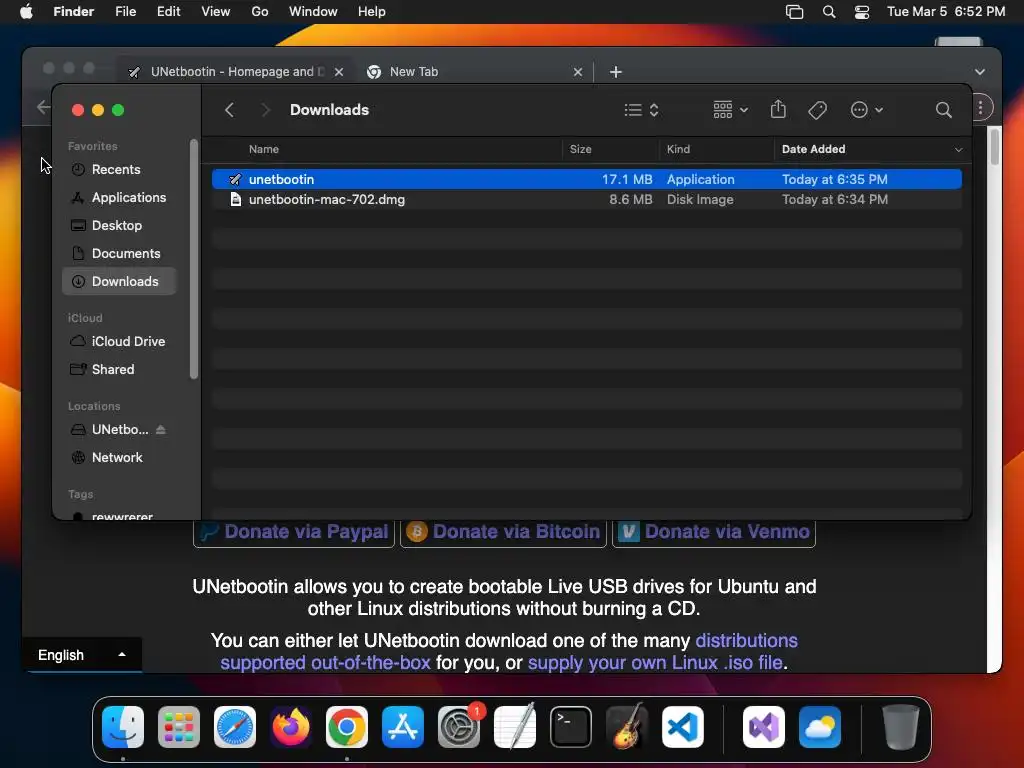Open the Apple menu
The image size is (1024, 768).
26,12
